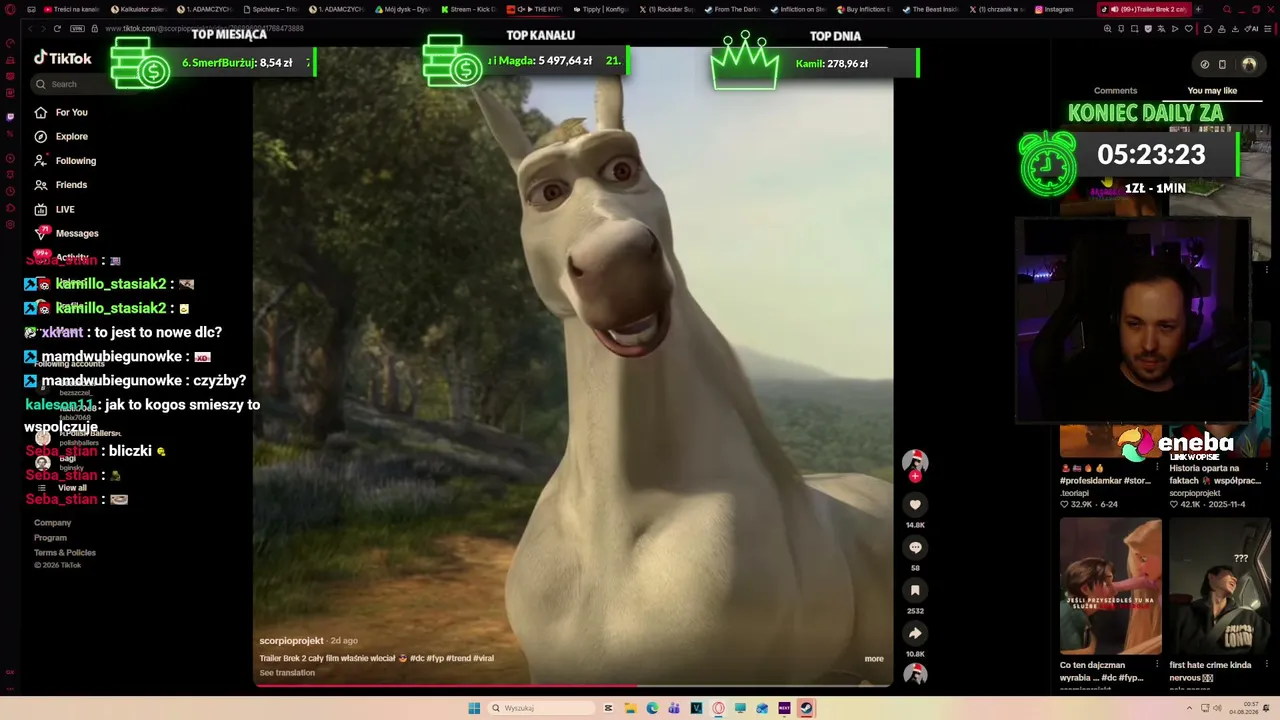
Task: Open the Company footer link
Action: click(53, 523)
